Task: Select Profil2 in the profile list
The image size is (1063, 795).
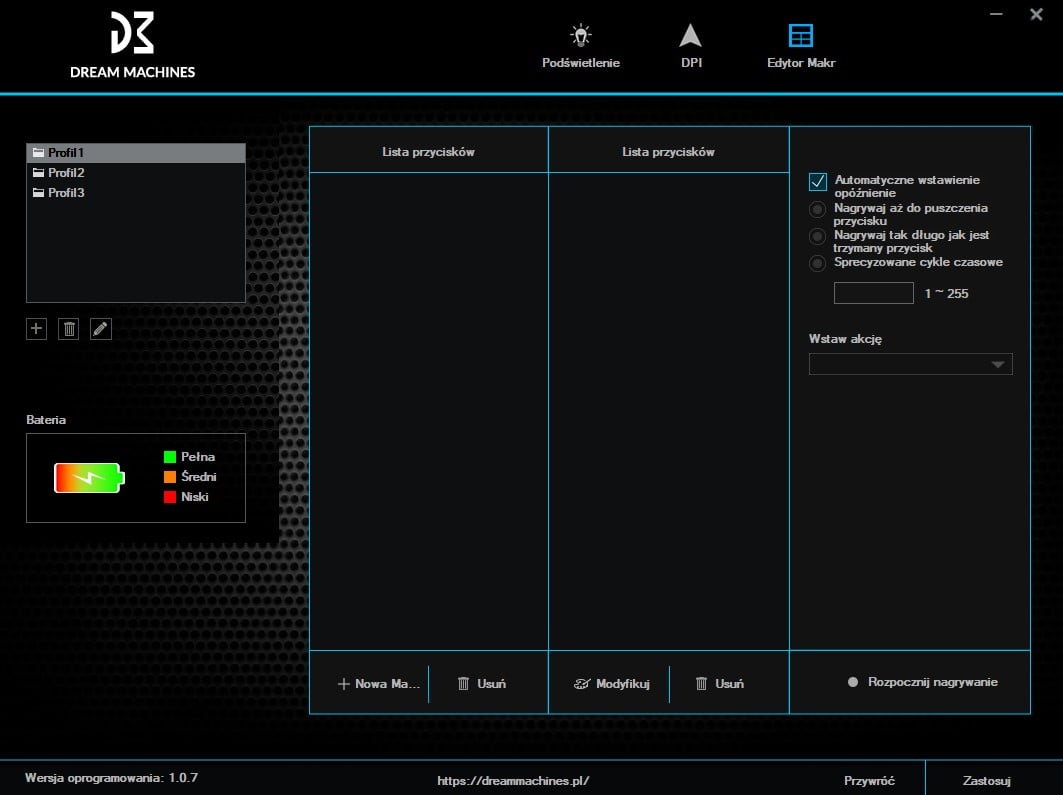Action: 66,173
